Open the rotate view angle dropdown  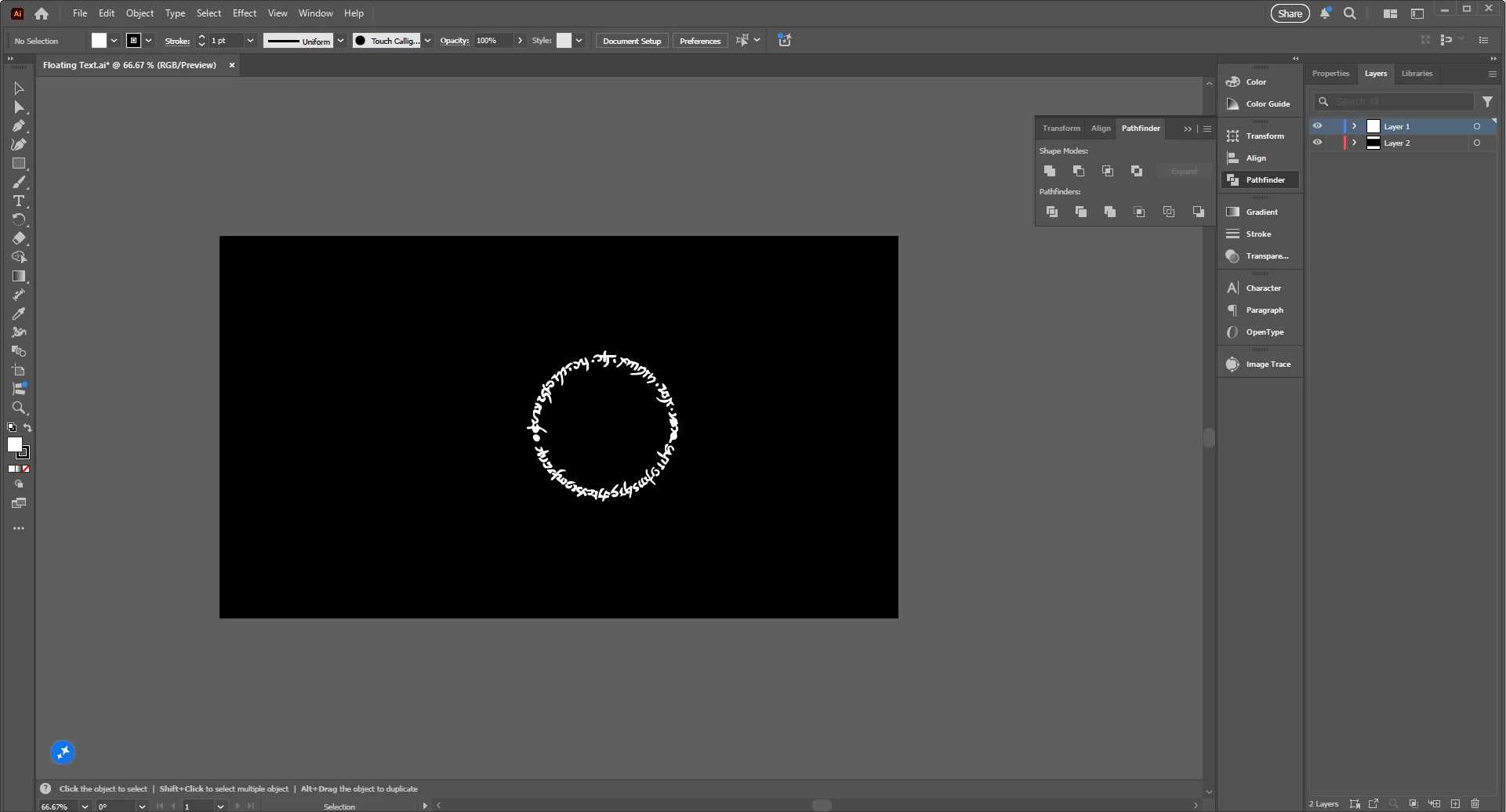point(142,806)
